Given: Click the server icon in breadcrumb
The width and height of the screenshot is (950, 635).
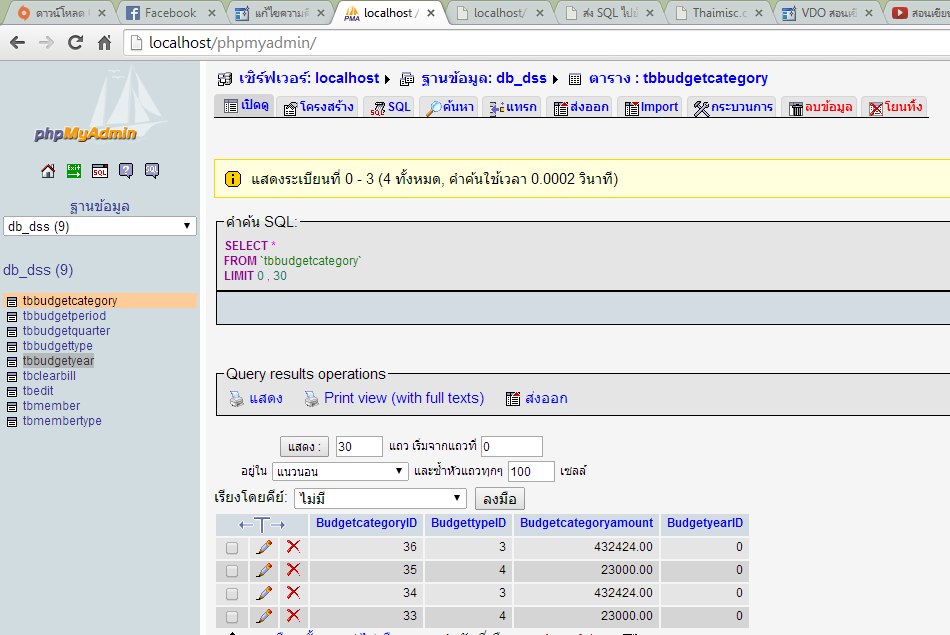Looking at the screenshot, I should tap(225, 79).
